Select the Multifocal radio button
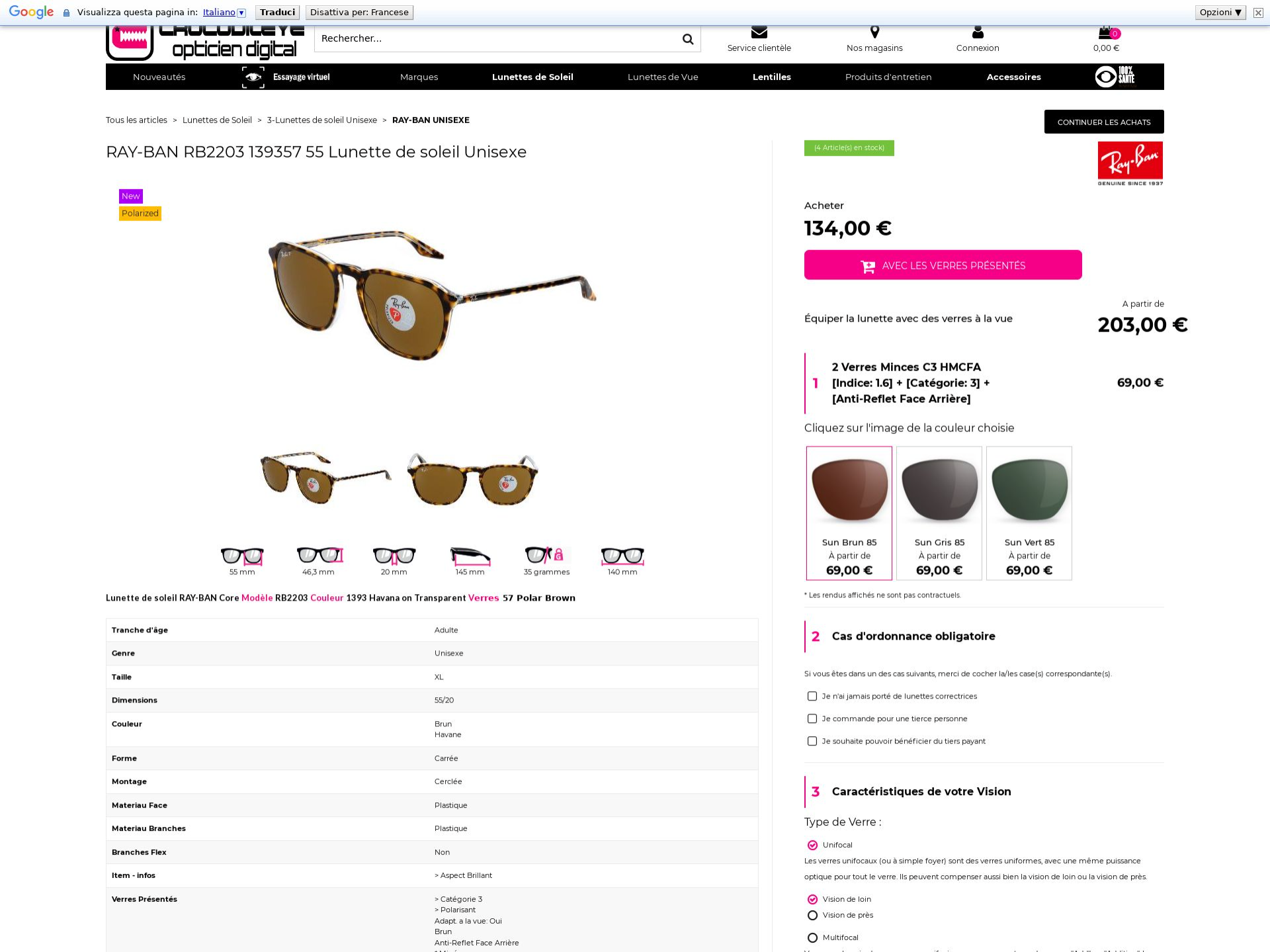This screenshot has height=952, width=1270. pyautogui.click(x=812, y=937)
